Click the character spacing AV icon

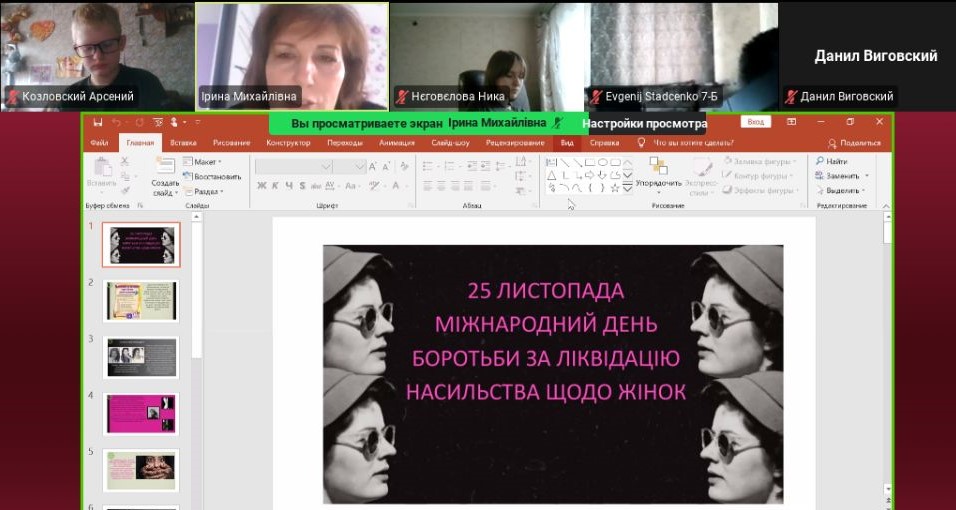click(330, 185)
